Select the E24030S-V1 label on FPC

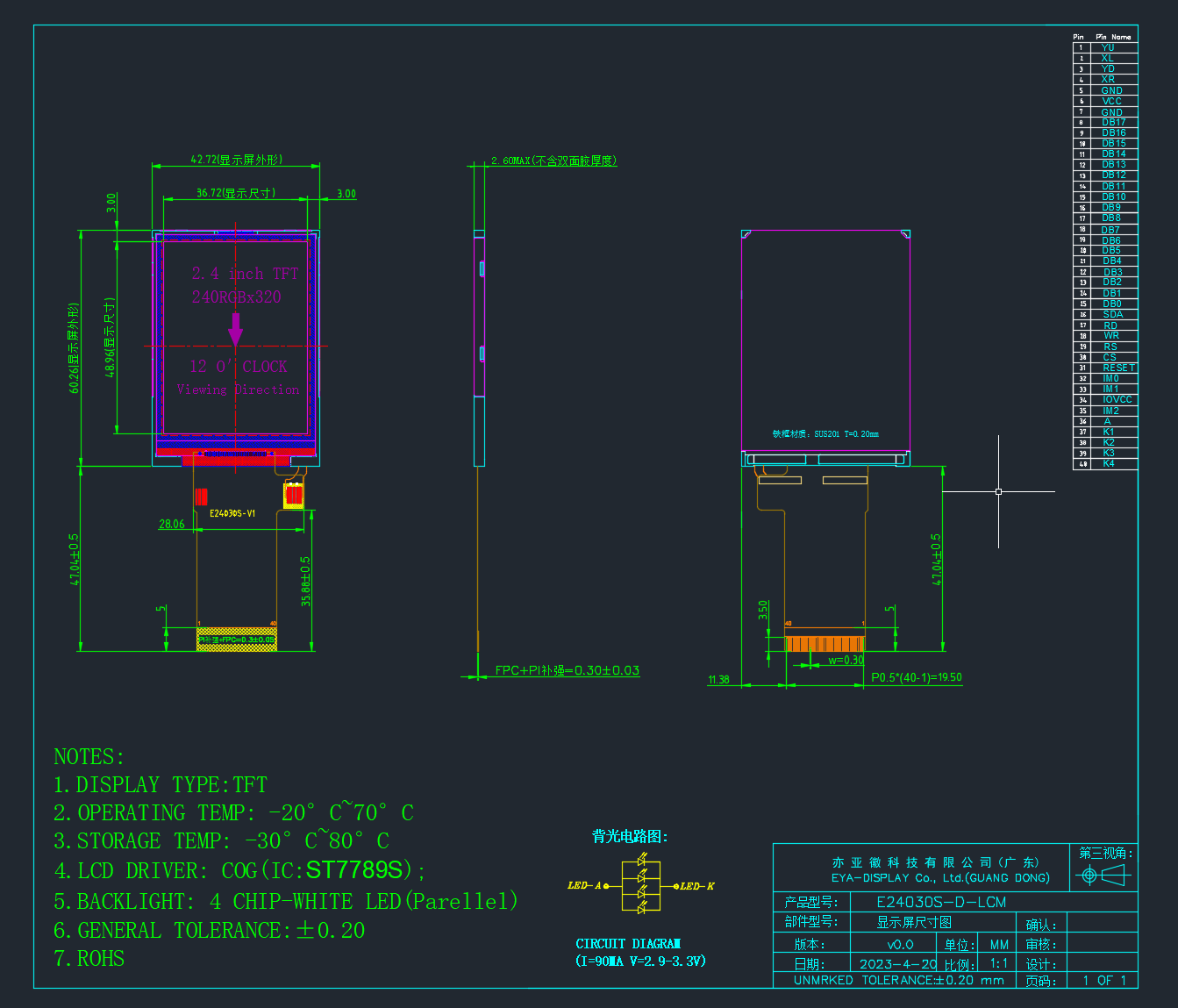point(232,513)
